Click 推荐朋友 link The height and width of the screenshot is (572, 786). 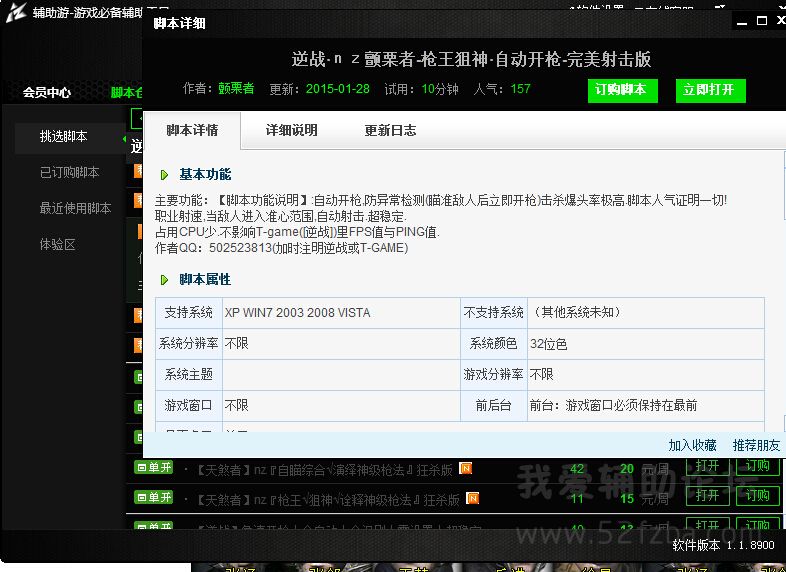756,445
